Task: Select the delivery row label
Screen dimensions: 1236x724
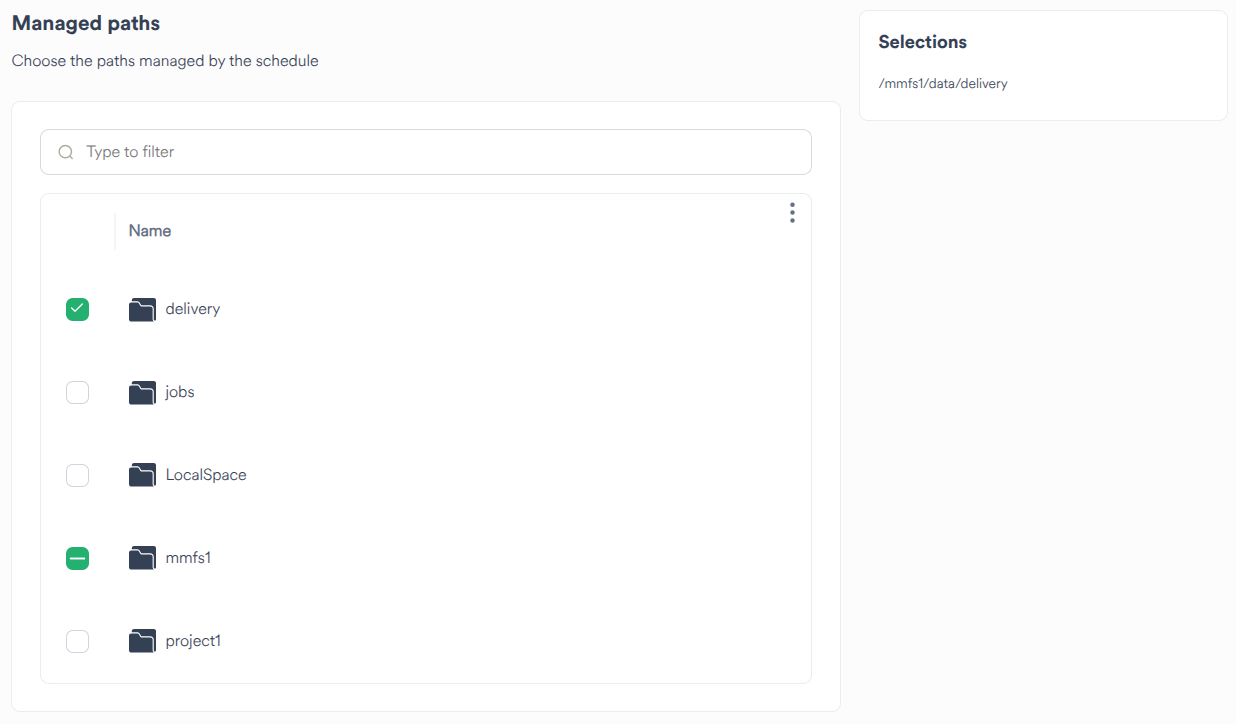Action: [192, 309]
